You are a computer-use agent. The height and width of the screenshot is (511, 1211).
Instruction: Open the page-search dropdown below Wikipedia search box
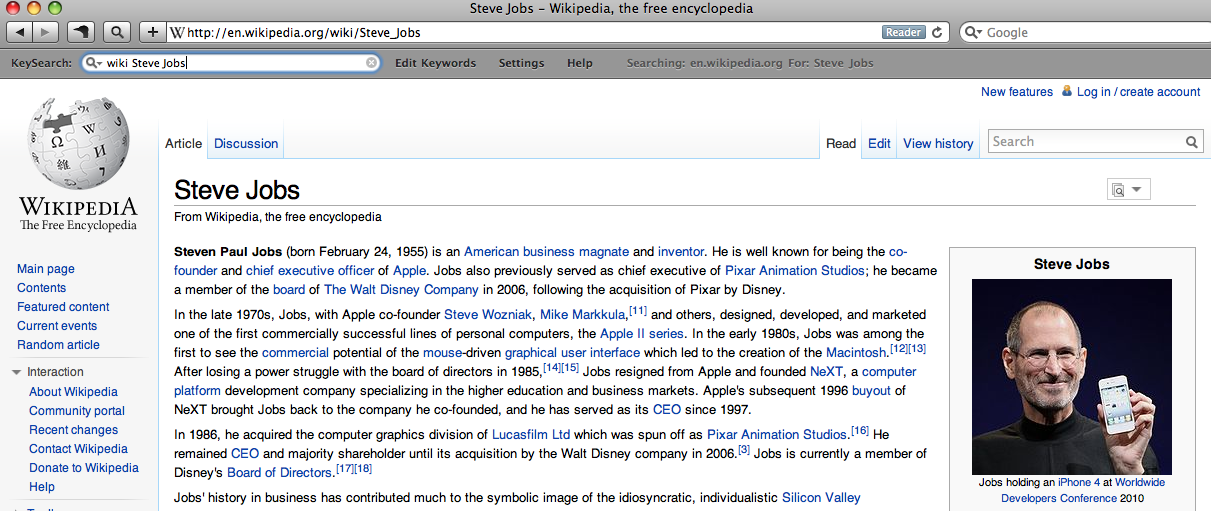click(x=1129, y=189)
